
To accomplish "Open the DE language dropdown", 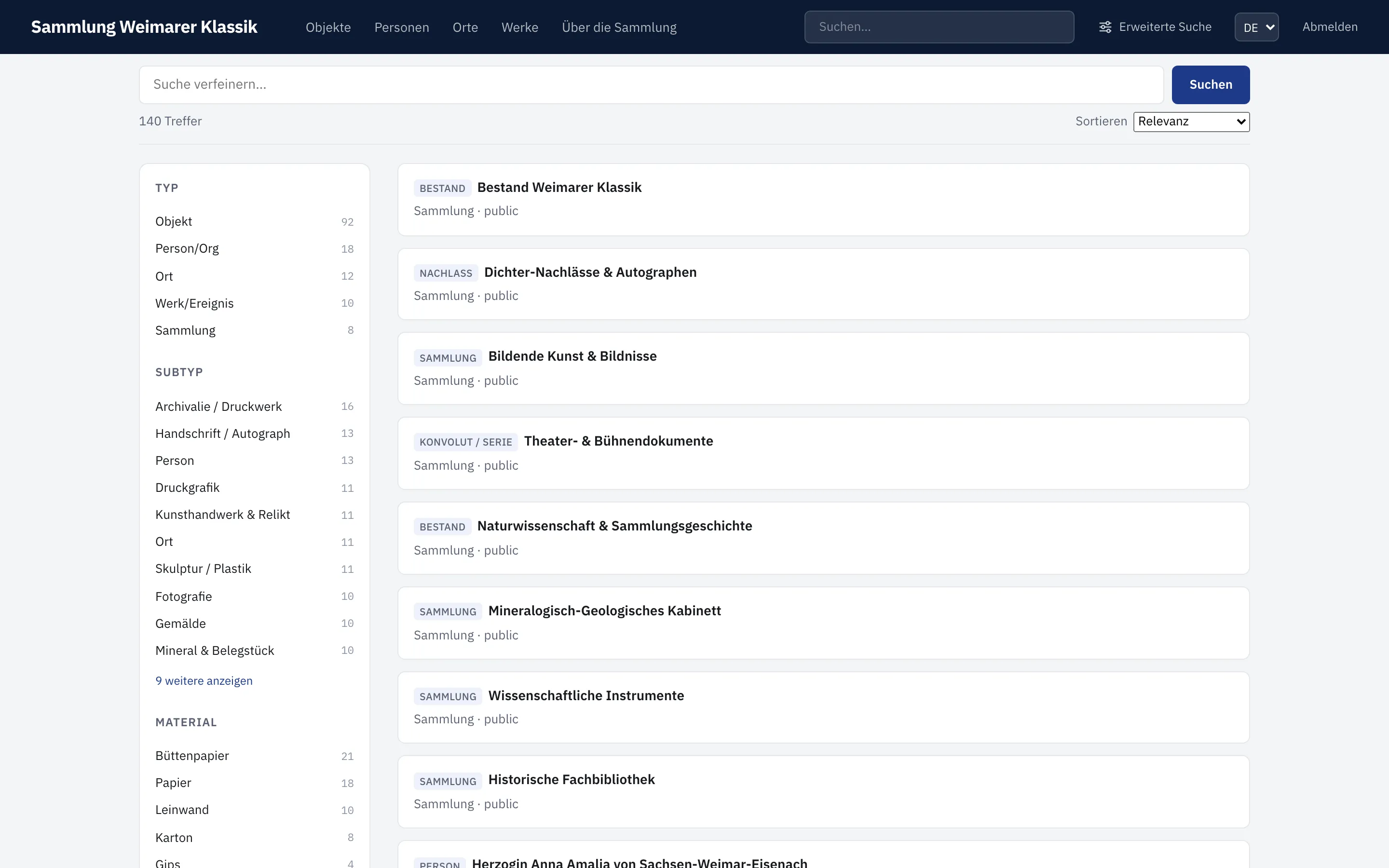I will point(1256,27).
